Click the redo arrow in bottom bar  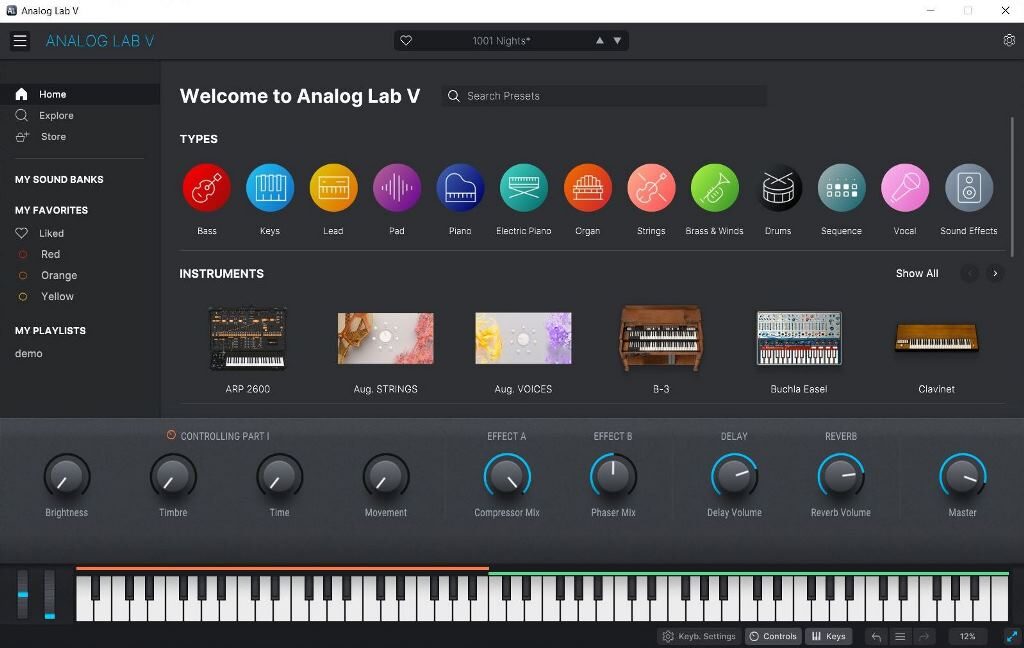tap(923, 636)
